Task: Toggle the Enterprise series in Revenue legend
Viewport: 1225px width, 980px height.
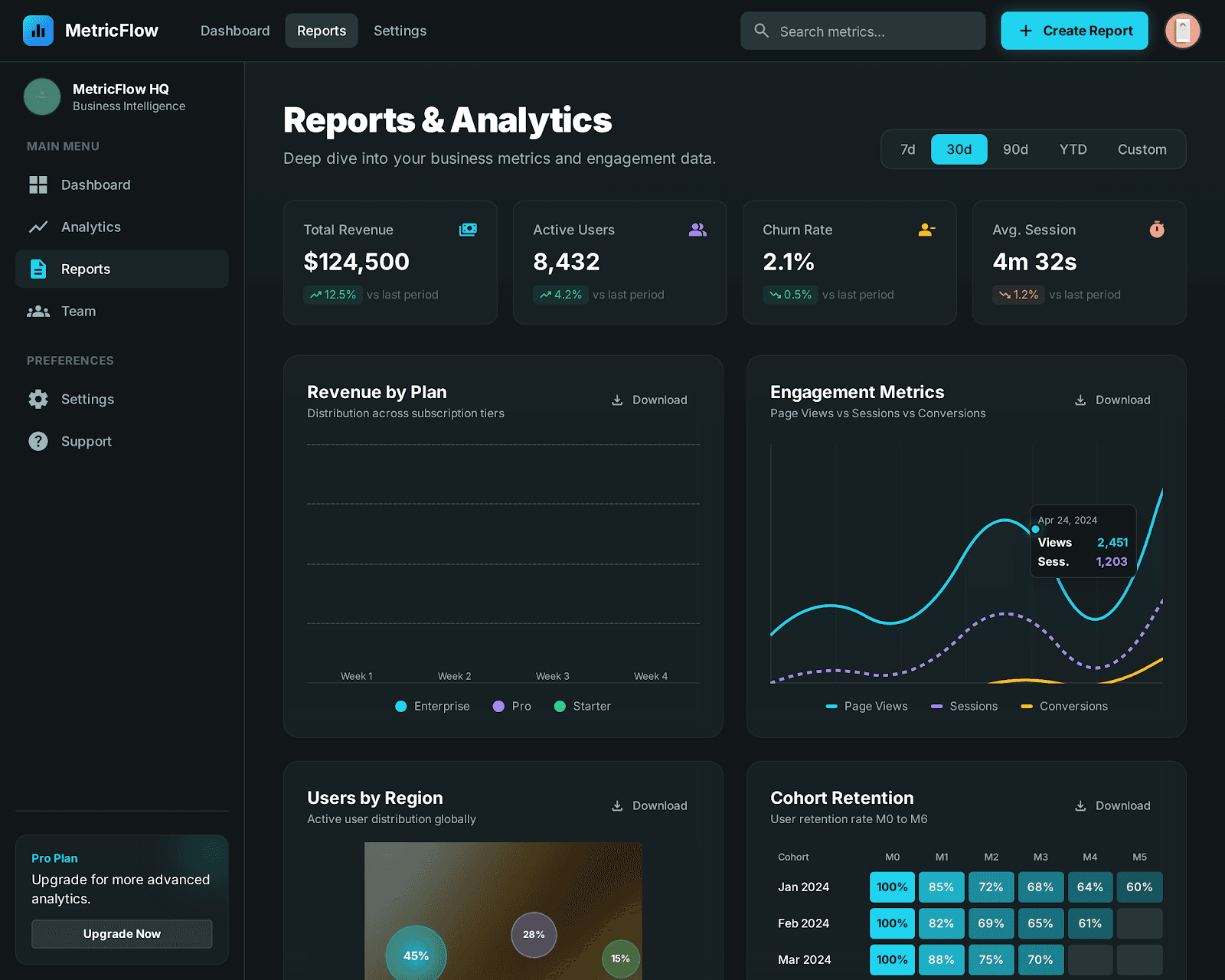Action: click(x=432, y=706)
